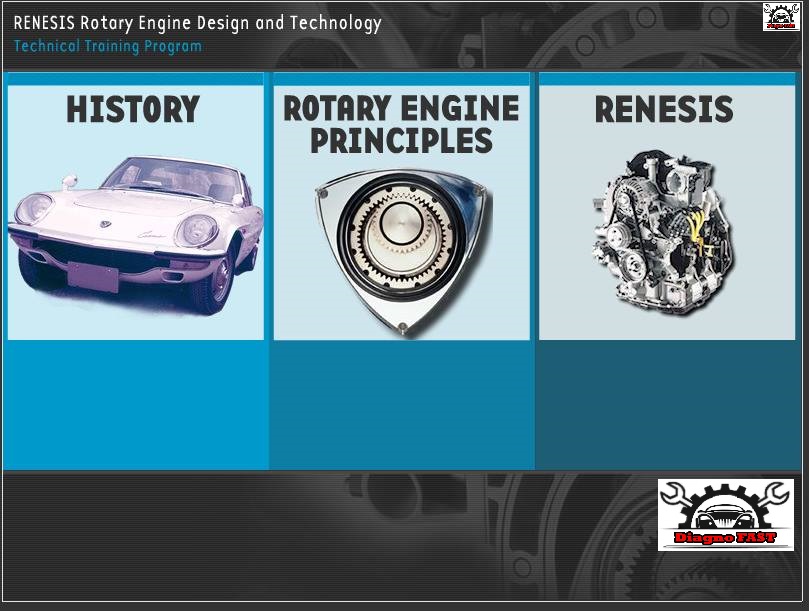809x611 pixels.
Task: Click the title RENESIS Rotary Engine Design and Technology
Action: coord(198,23)
